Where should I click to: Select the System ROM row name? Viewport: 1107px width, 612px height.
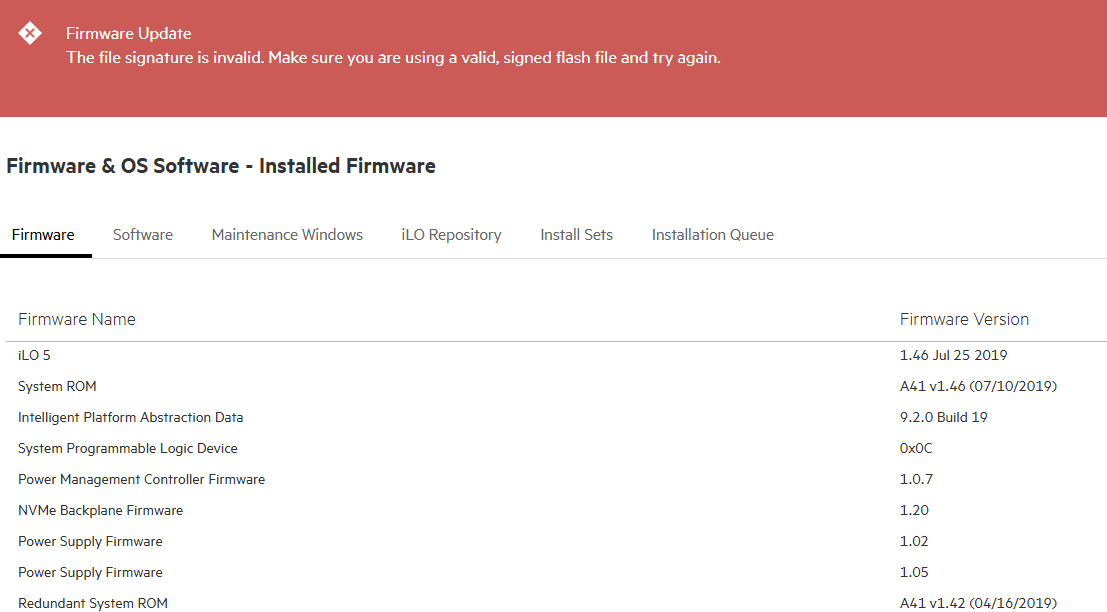pyautogui.click(x=57, y=386)
